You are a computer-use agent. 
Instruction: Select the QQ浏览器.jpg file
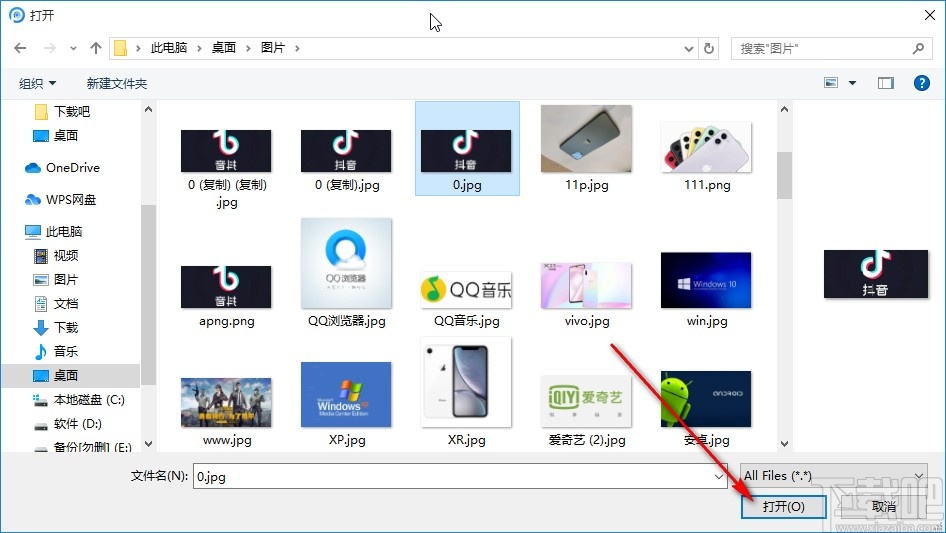346,273
